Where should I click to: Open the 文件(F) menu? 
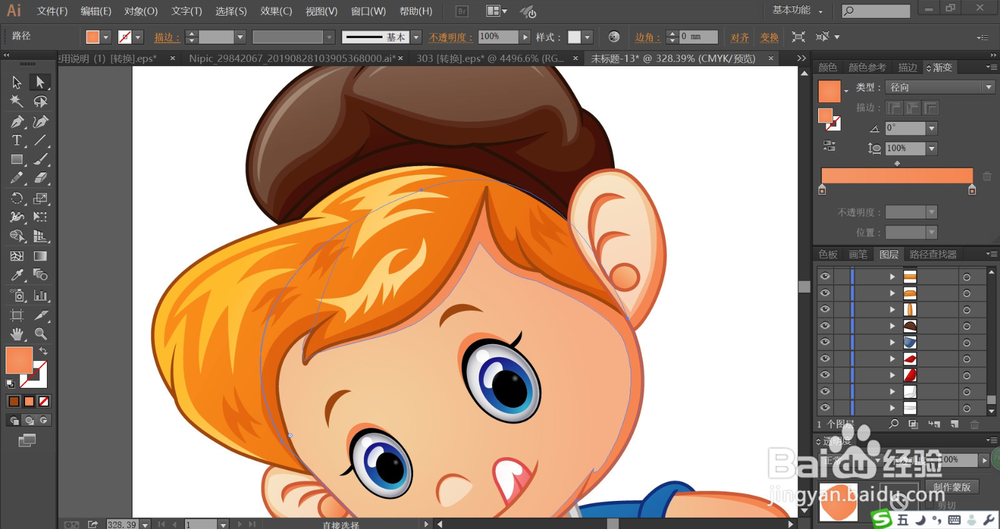tap(52, 11)
